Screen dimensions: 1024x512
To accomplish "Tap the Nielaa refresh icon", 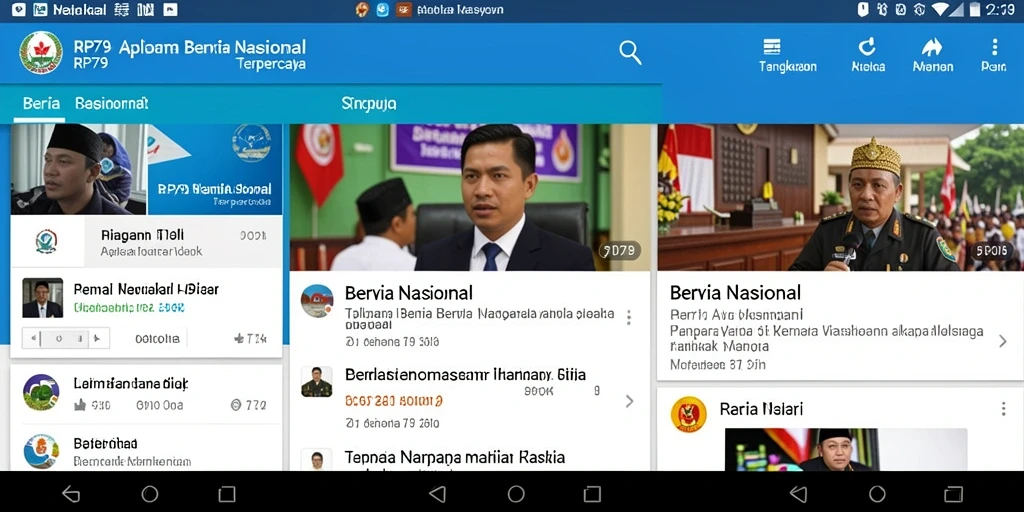I will click(x=867, y=46).
